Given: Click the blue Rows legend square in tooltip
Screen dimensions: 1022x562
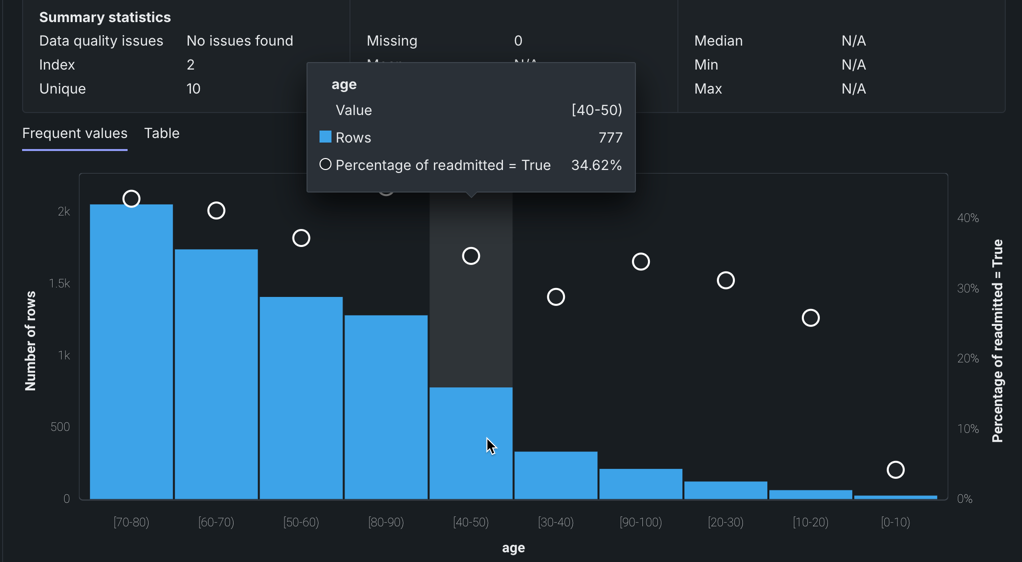Looking at the screenshot, I should tap(325, 137).
